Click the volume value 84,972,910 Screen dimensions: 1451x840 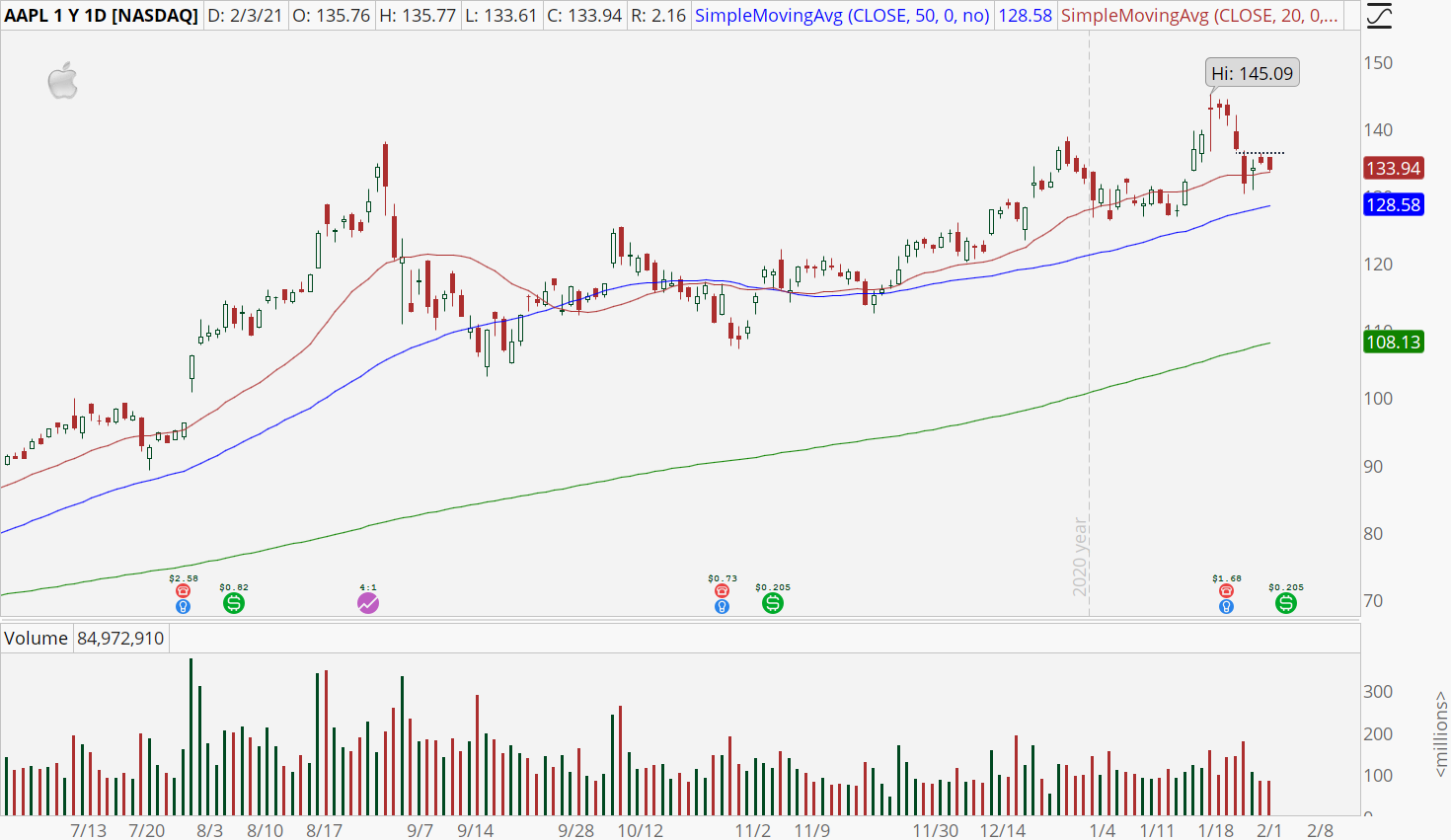120,638
